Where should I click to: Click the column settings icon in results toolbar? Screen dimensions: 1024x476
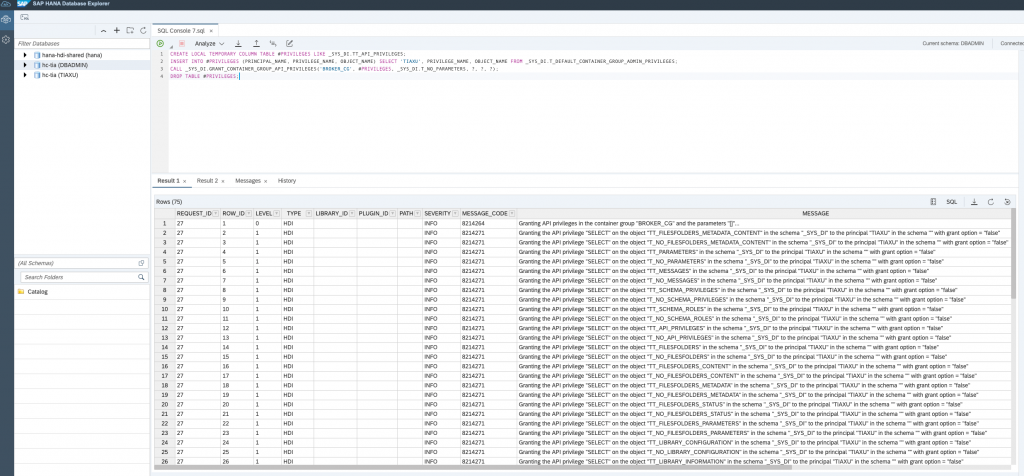click(933, 202)
